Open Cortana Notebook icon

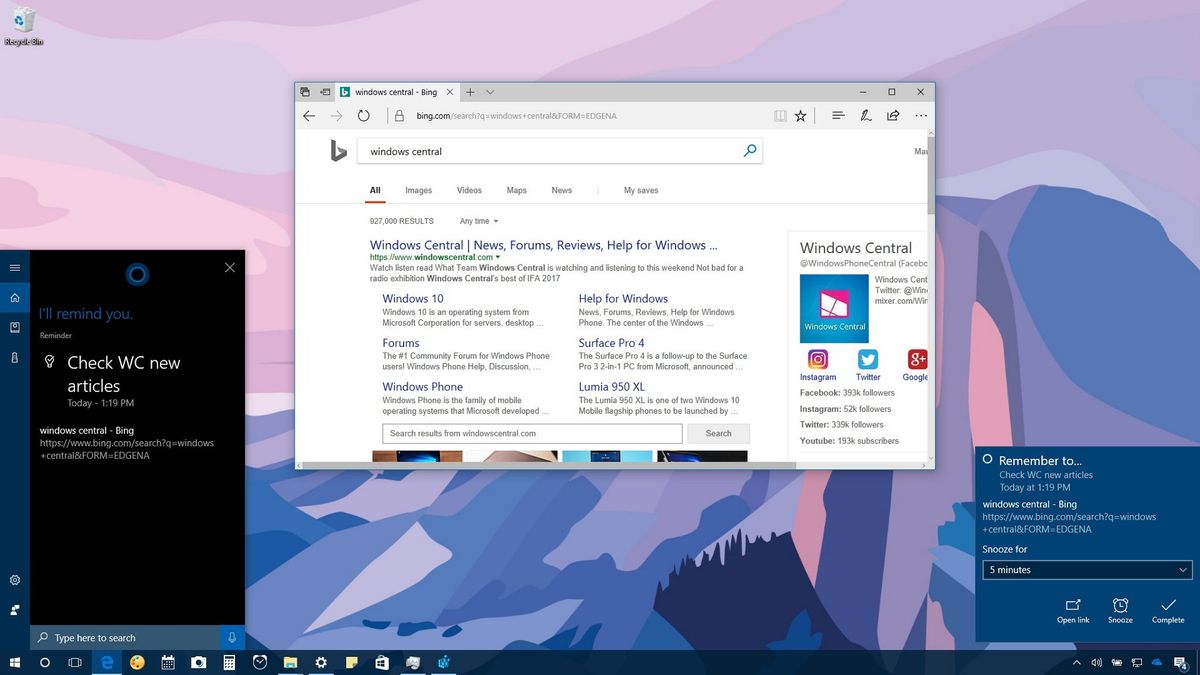(15, 327)
